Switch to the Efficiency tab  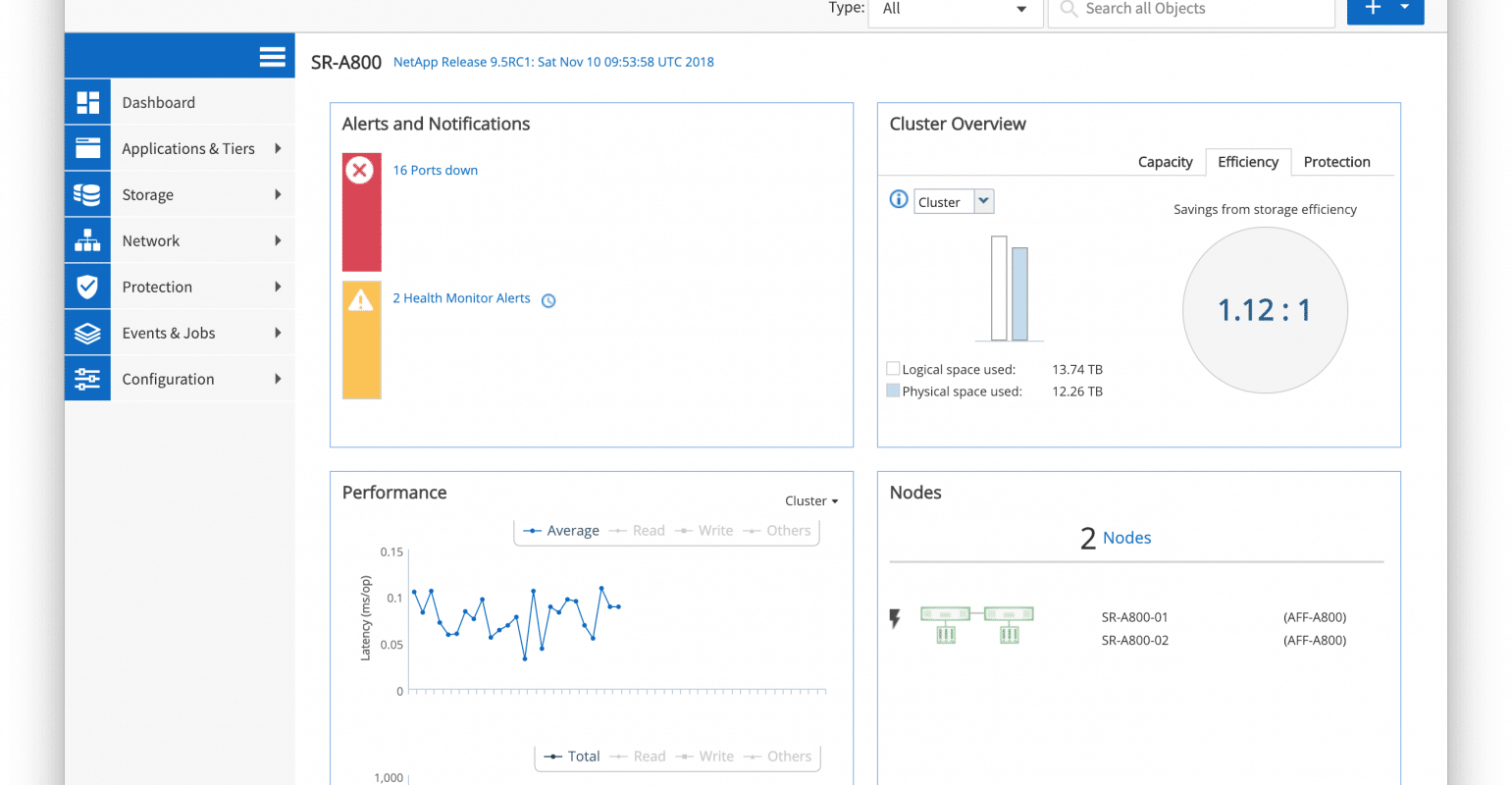click(1247, 162)
